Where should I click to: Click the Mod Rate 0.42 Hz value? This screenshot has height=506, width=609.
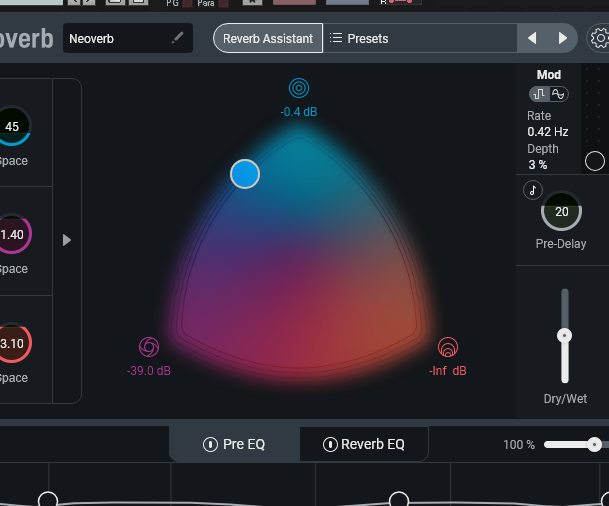(548, 132)
